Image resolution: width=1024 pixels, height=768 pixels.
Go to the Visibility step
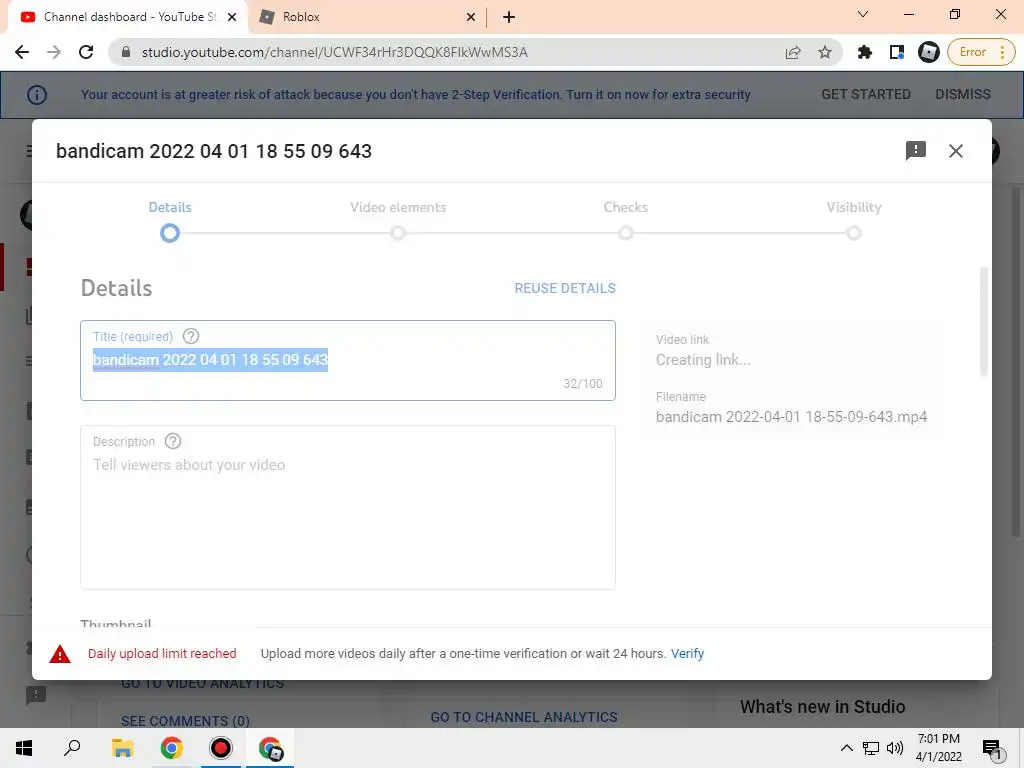click(x=854, y=220)
